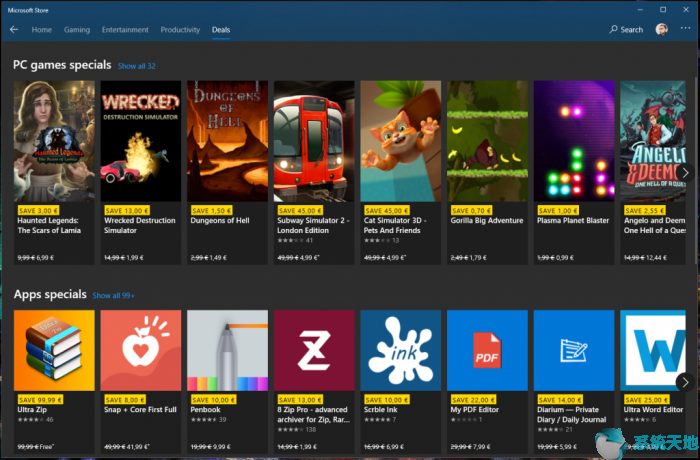The image size is (700, 460).
Task: Open the more options ellipsis menu
Action: click(685, 28)
